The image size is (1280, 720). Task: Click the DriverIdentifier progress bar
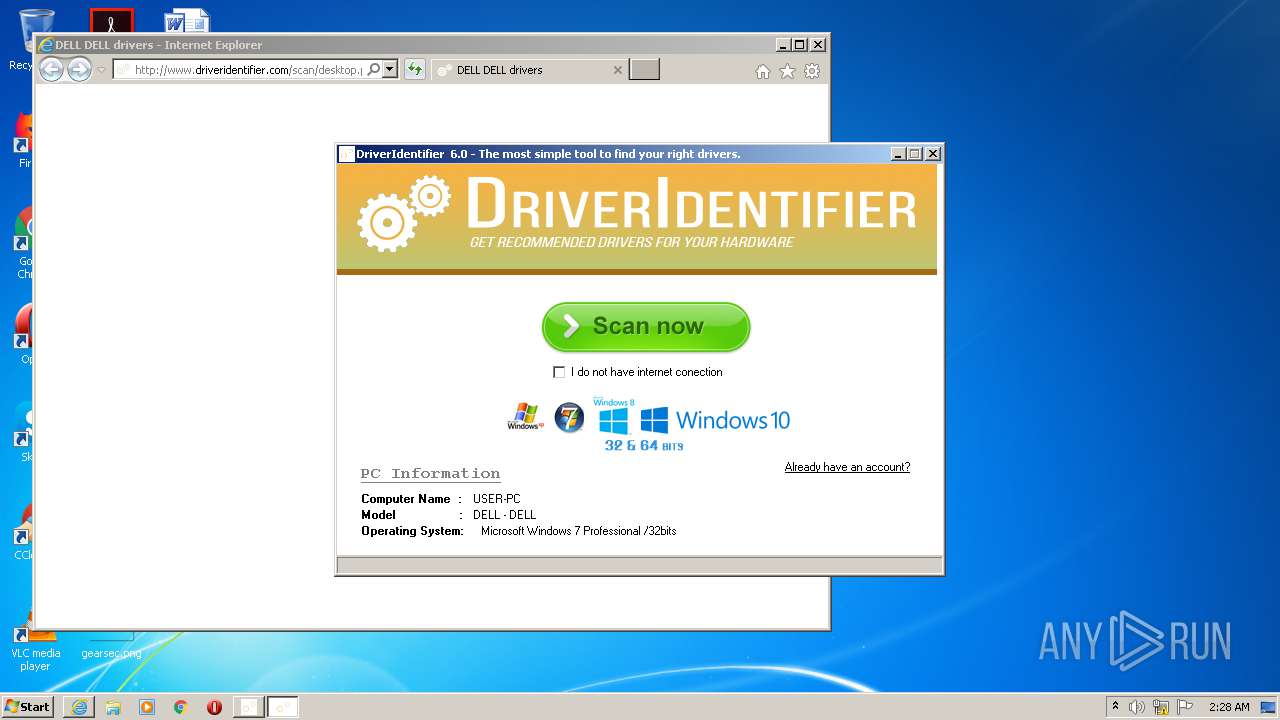point(640,565)
